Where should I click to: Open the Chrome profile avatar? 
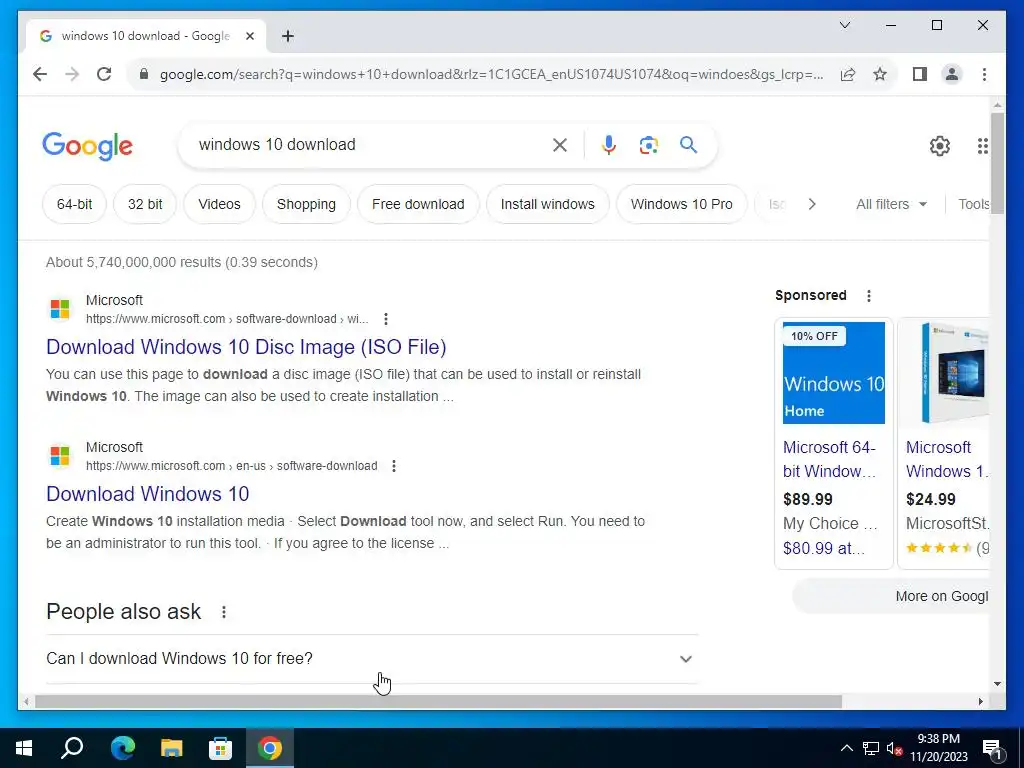click(952, 74)
